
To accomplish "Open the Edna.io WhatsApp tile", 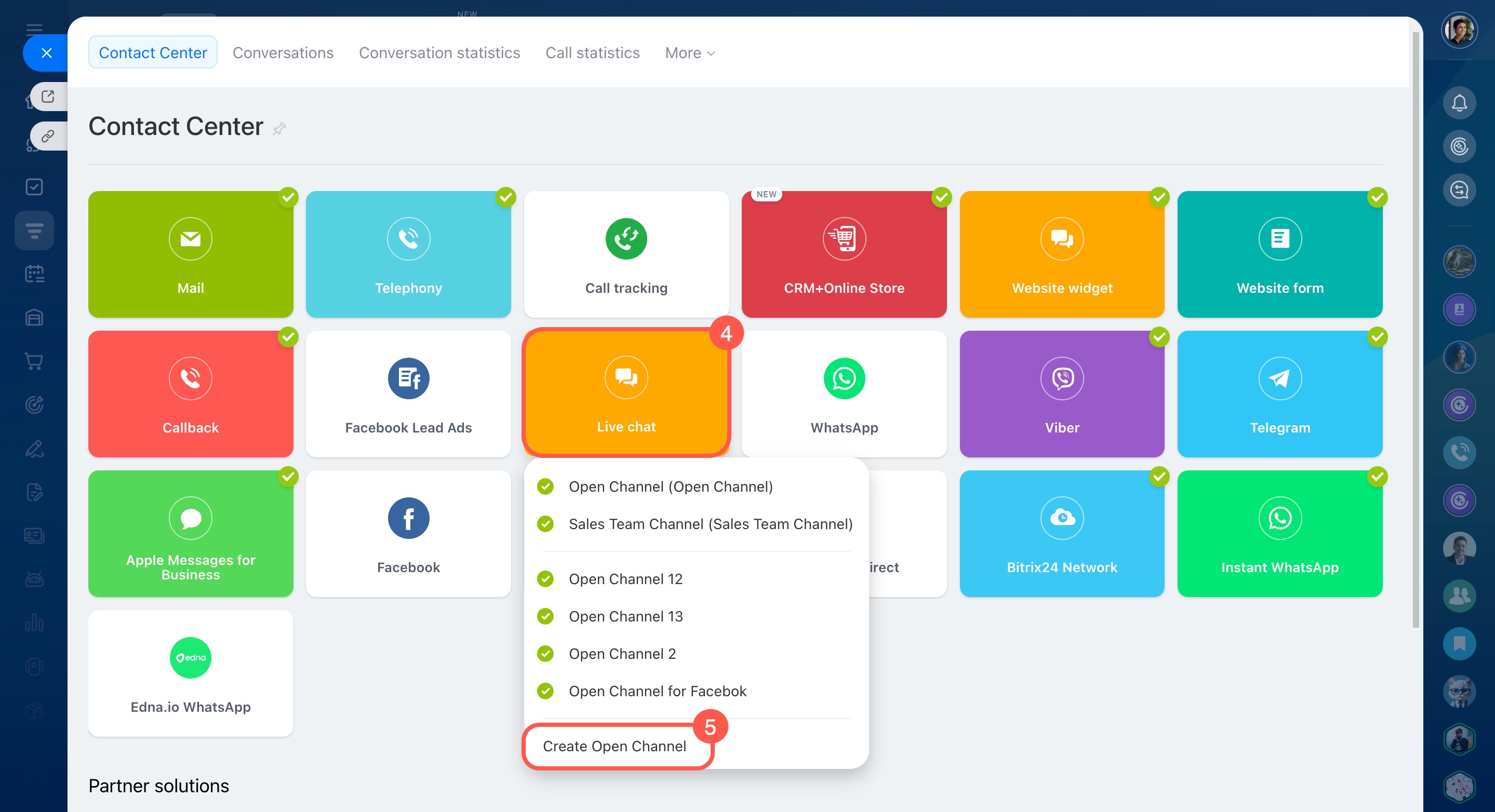I will [x=190, y=673].
